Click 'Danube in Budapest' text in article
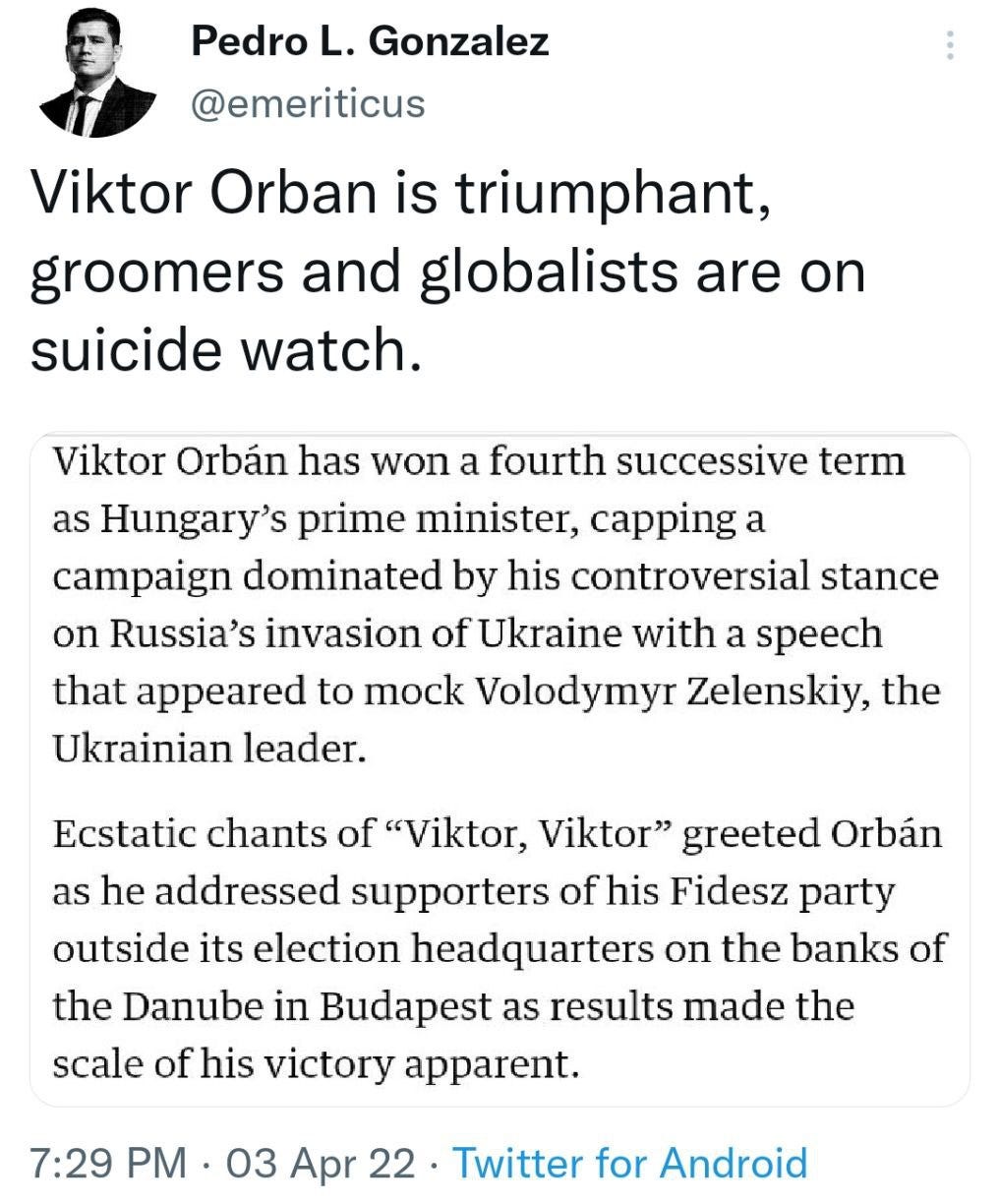Image resolution: width=999 pixels, height=1204 pixels. 307,1006
